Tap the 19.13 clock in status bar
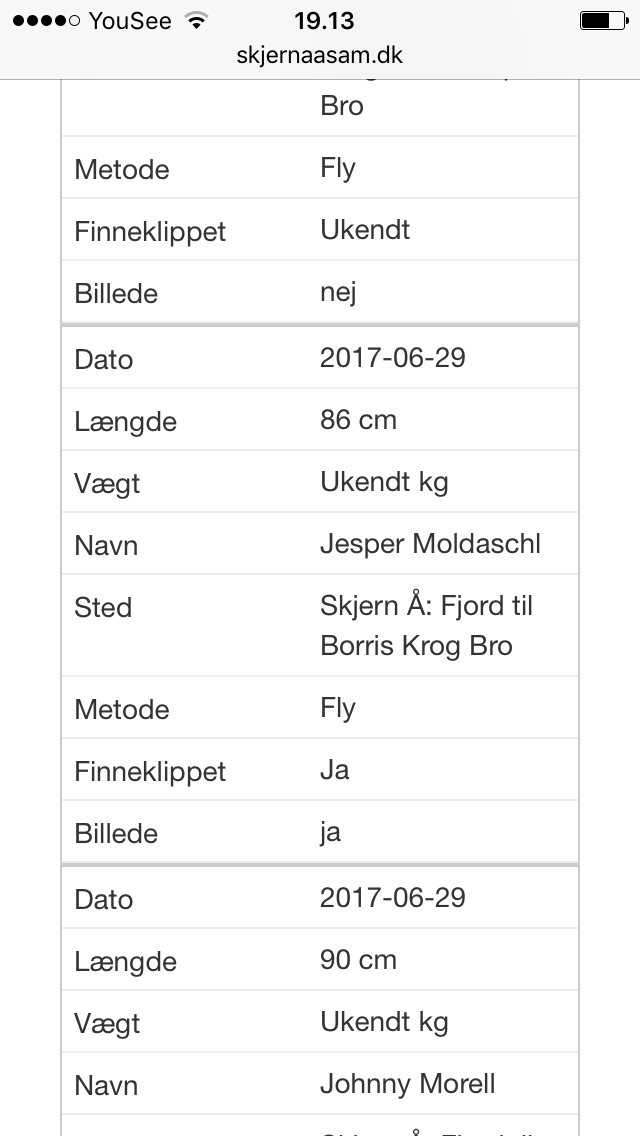Screen dimensions: 640x1136 (324, 21)
